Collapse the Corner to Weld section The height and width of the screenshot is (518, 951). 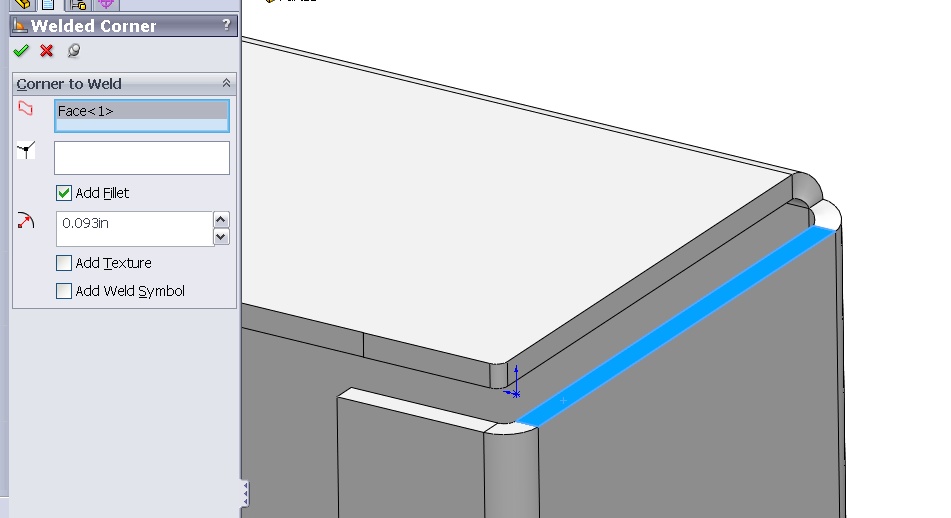[x=226, y=83]
